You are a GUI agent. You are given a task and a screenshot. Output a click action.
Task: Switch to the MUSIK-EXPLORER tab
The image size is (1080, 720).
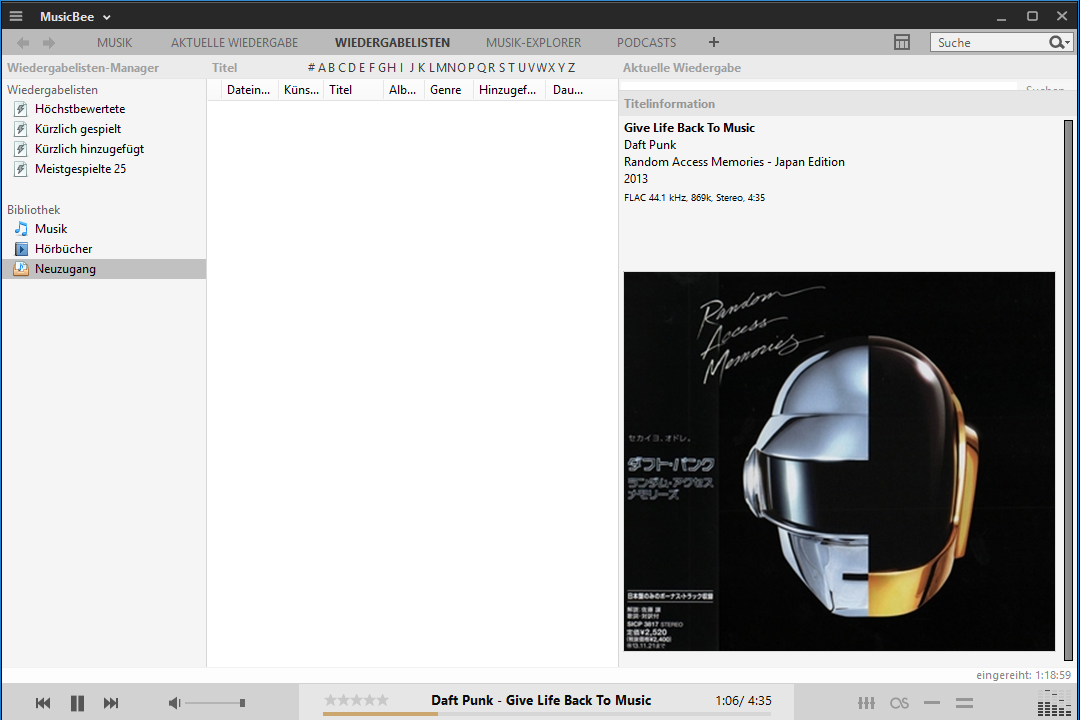pyautogui.click(x=534, y=43)
